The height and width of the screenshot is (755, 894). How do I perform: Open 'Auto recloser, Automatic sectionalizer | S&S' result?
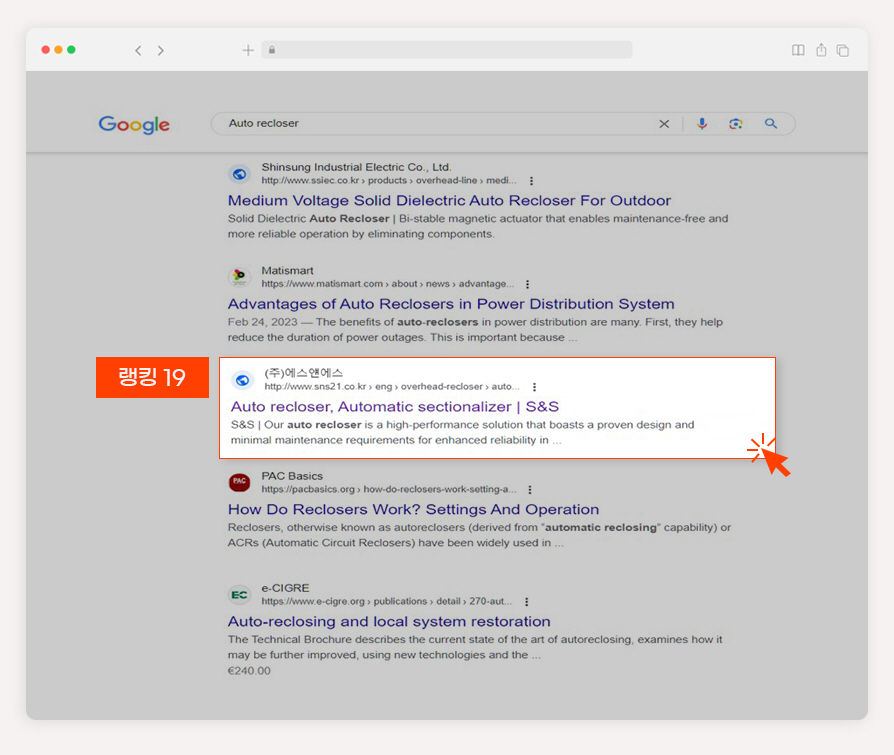coord(395,407)
